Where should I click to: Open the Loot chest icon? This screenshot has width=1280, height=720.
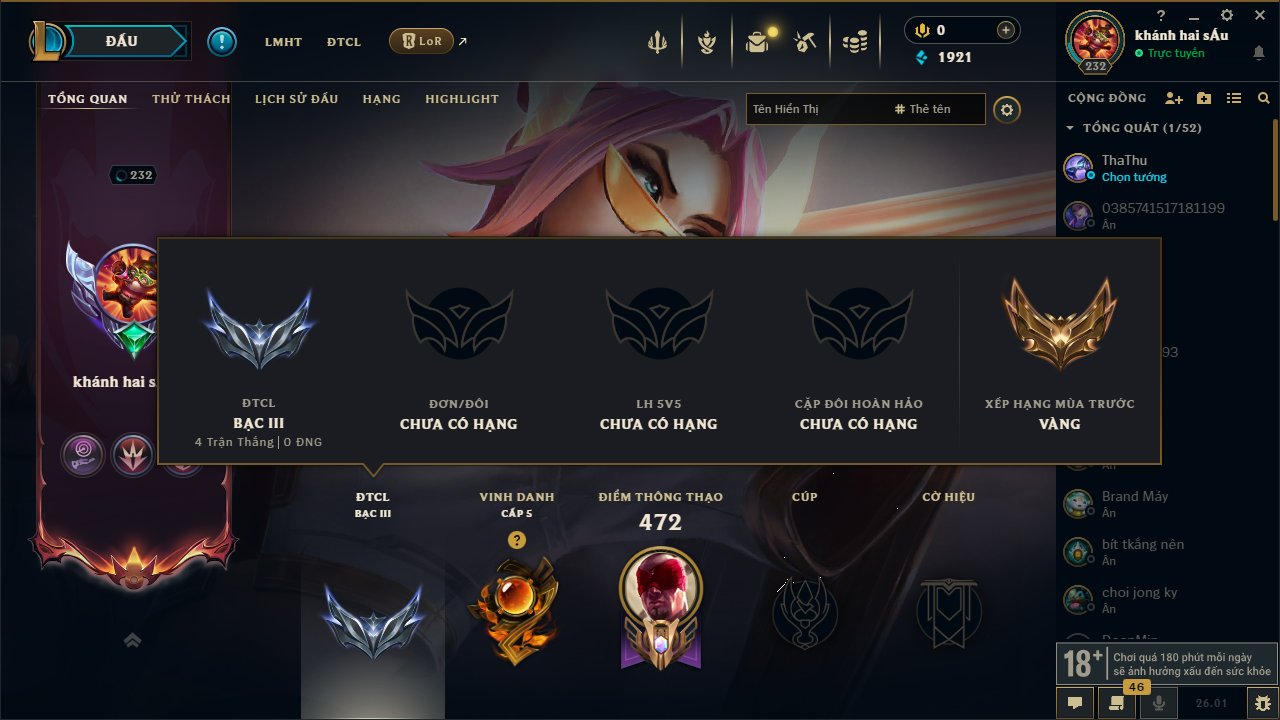coord(757,42)
